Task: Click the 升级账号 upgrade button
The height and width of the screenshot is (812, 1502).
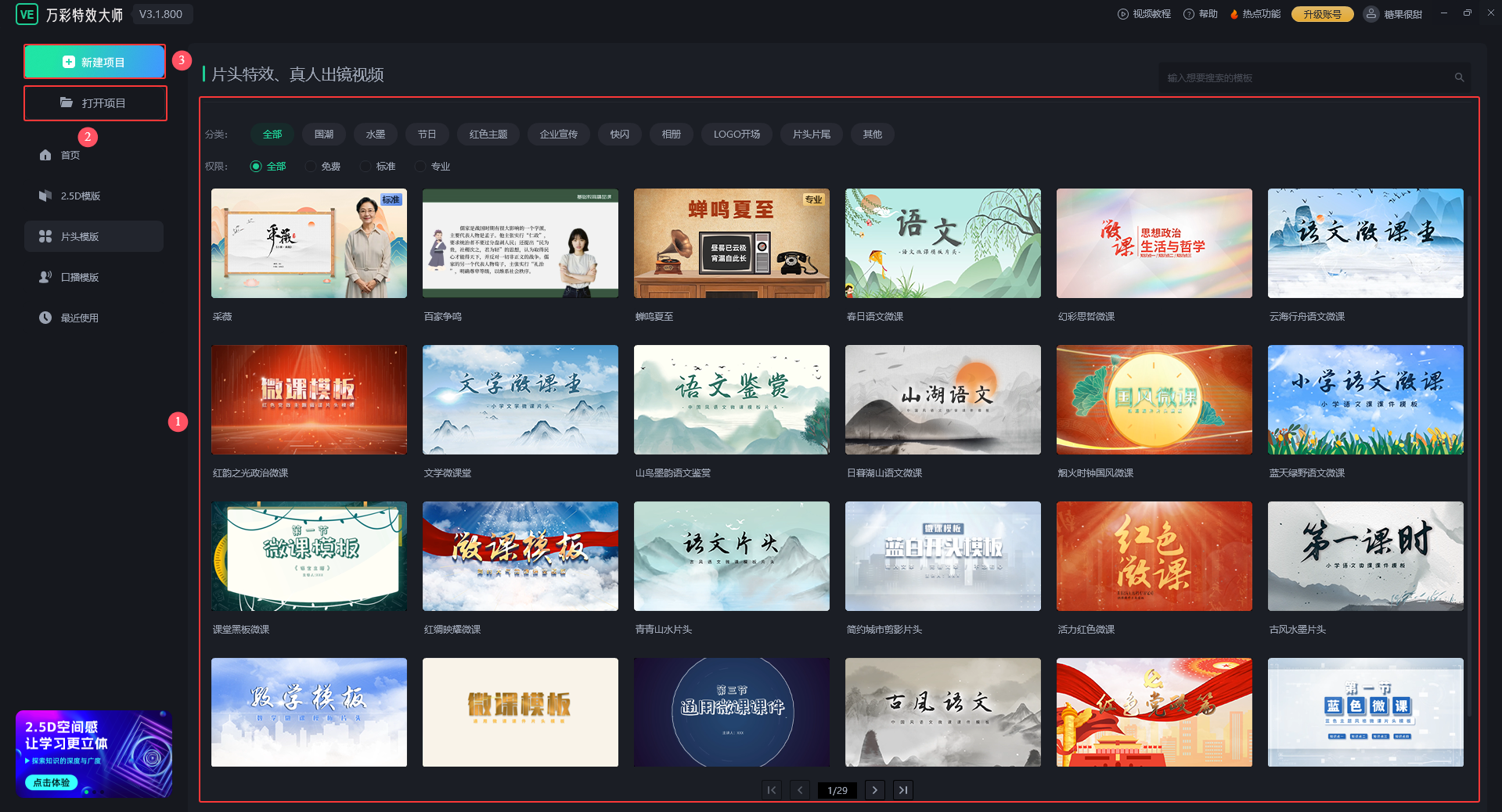Action: 1322,14
